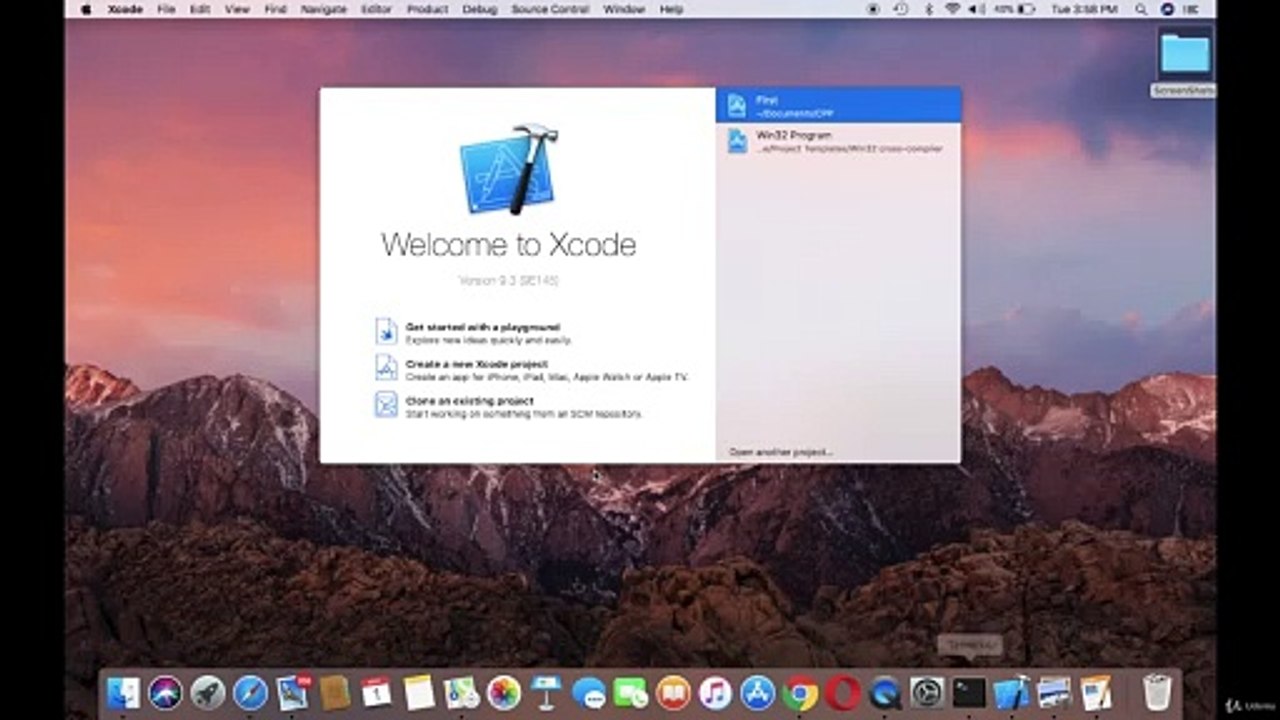Open FaceTime green icon in Dock
1280x720 pixels.
(631, 692)
